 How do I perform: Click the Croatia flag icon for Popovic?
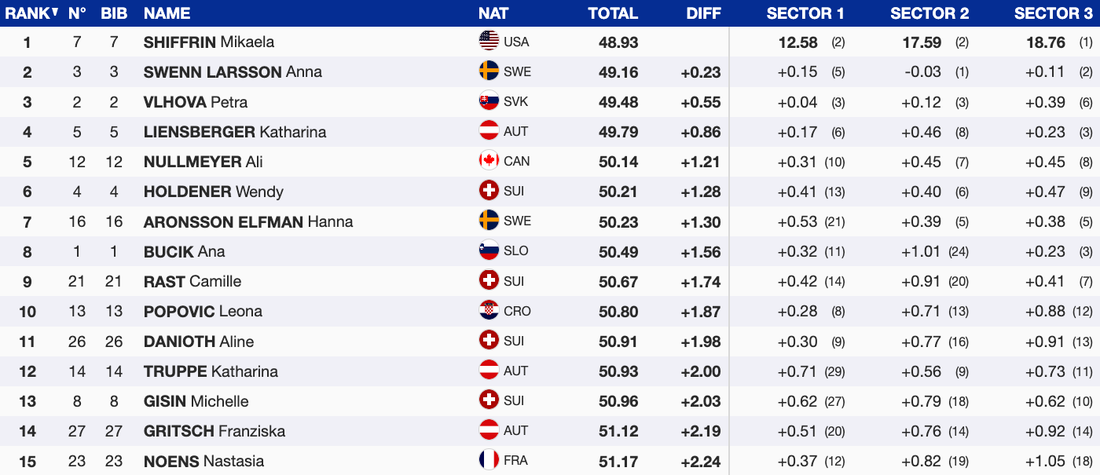pos(489,312)
